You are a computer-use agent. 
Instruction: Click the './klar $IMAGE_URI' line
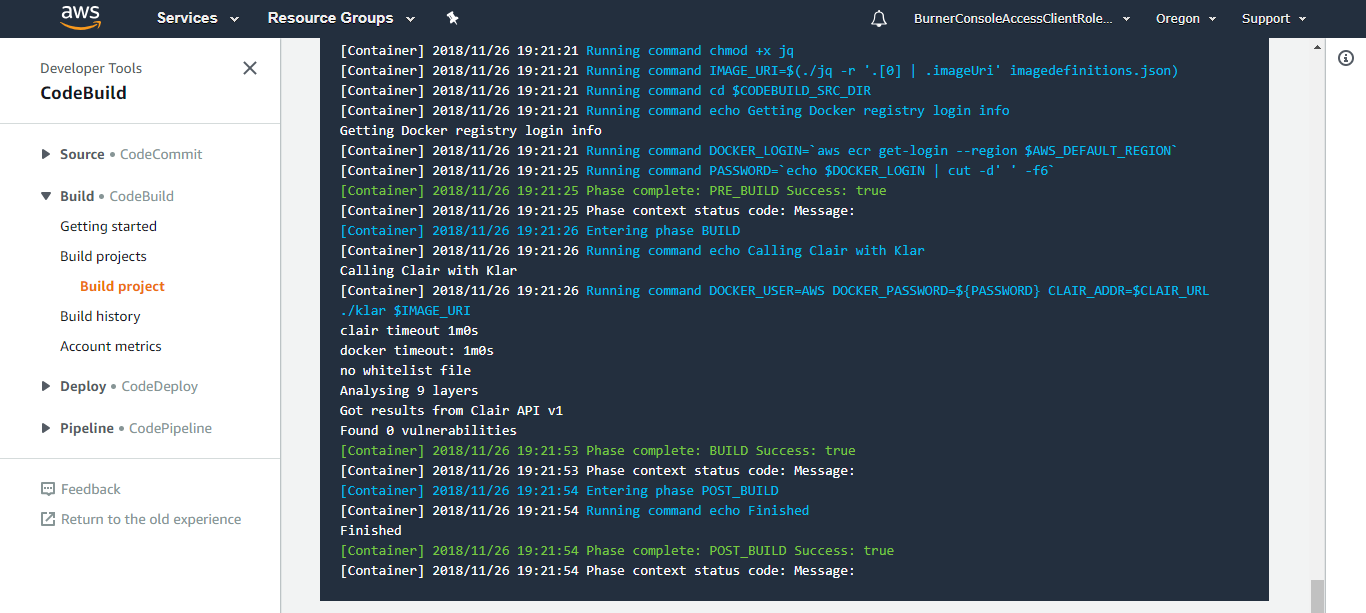tap(405, 310)
